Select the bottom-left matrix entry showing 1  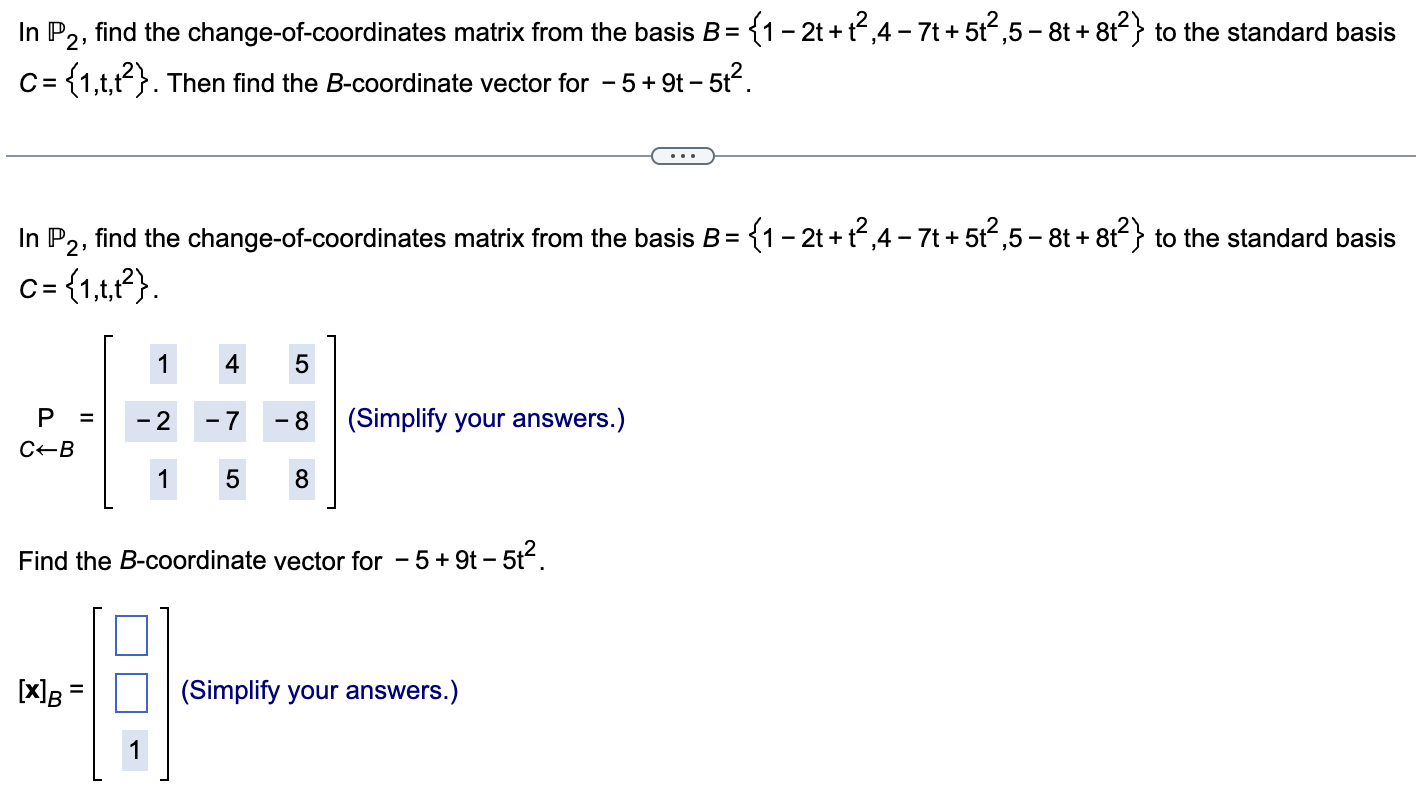[x=161, y=479]
